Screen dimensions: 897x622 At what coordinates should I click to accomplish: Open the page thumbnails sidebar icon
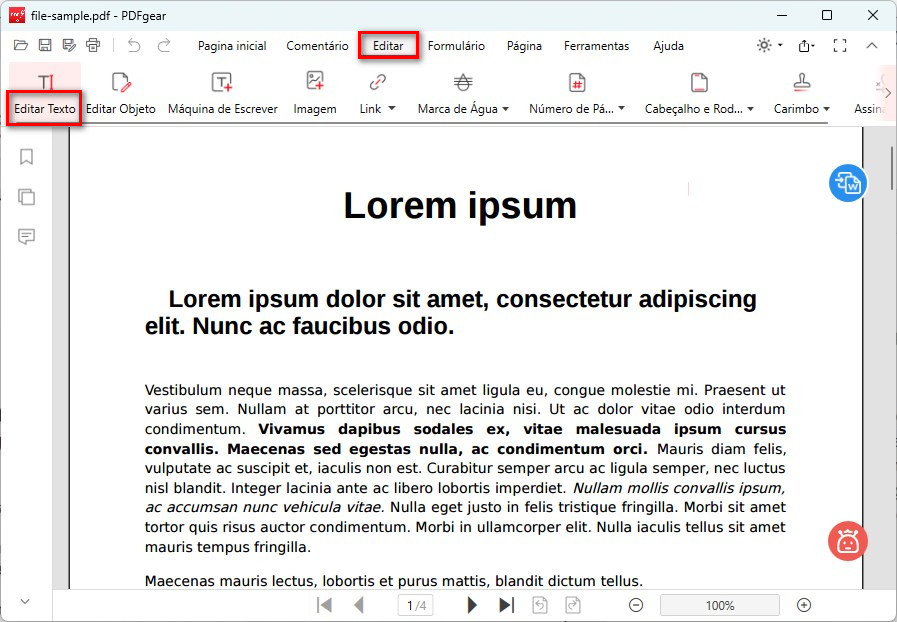(27, 197)
